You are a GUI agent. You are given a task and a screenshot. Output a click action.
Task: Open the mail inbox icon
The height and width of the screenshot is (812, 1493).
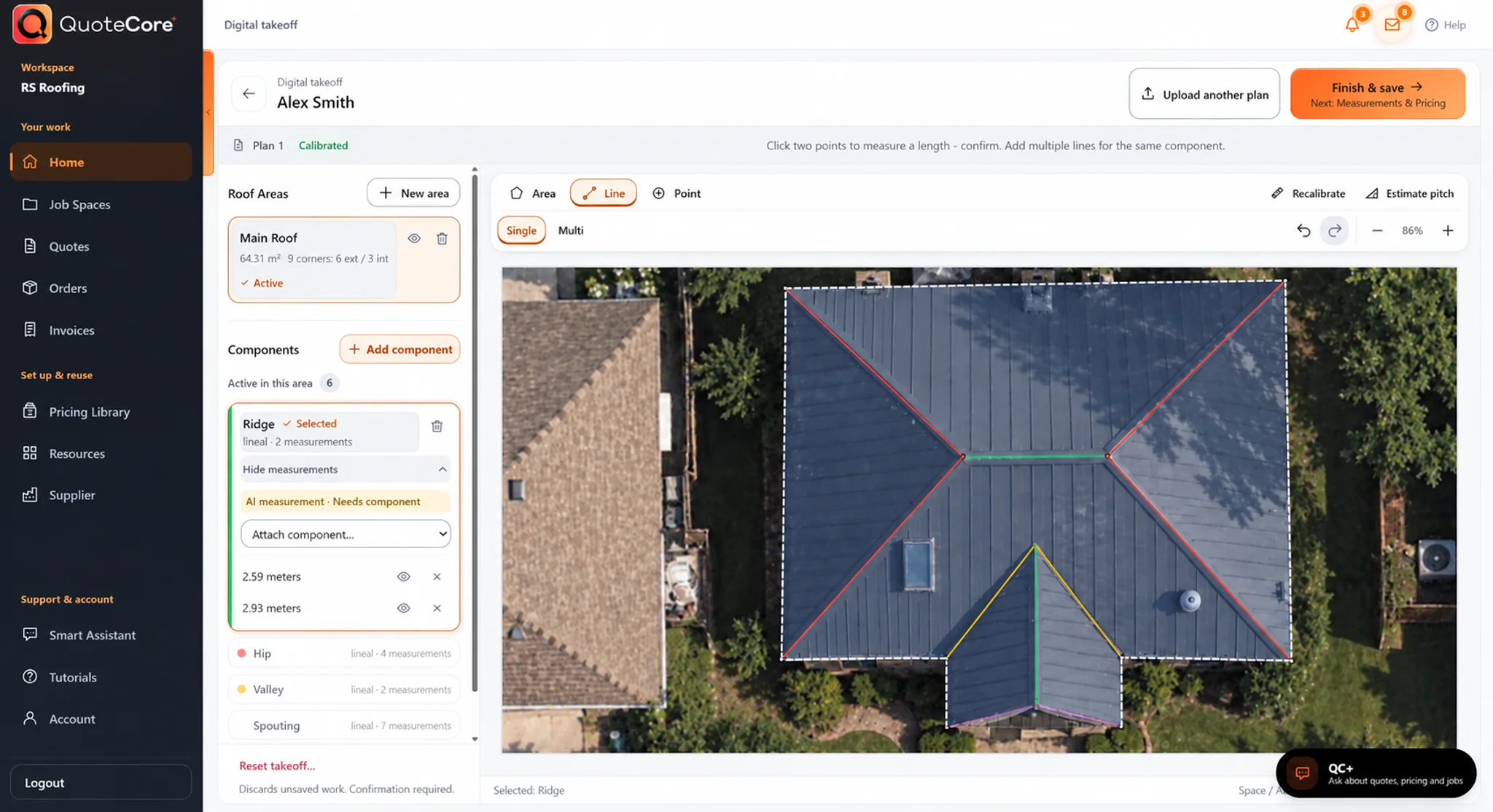click(1392, 24)
